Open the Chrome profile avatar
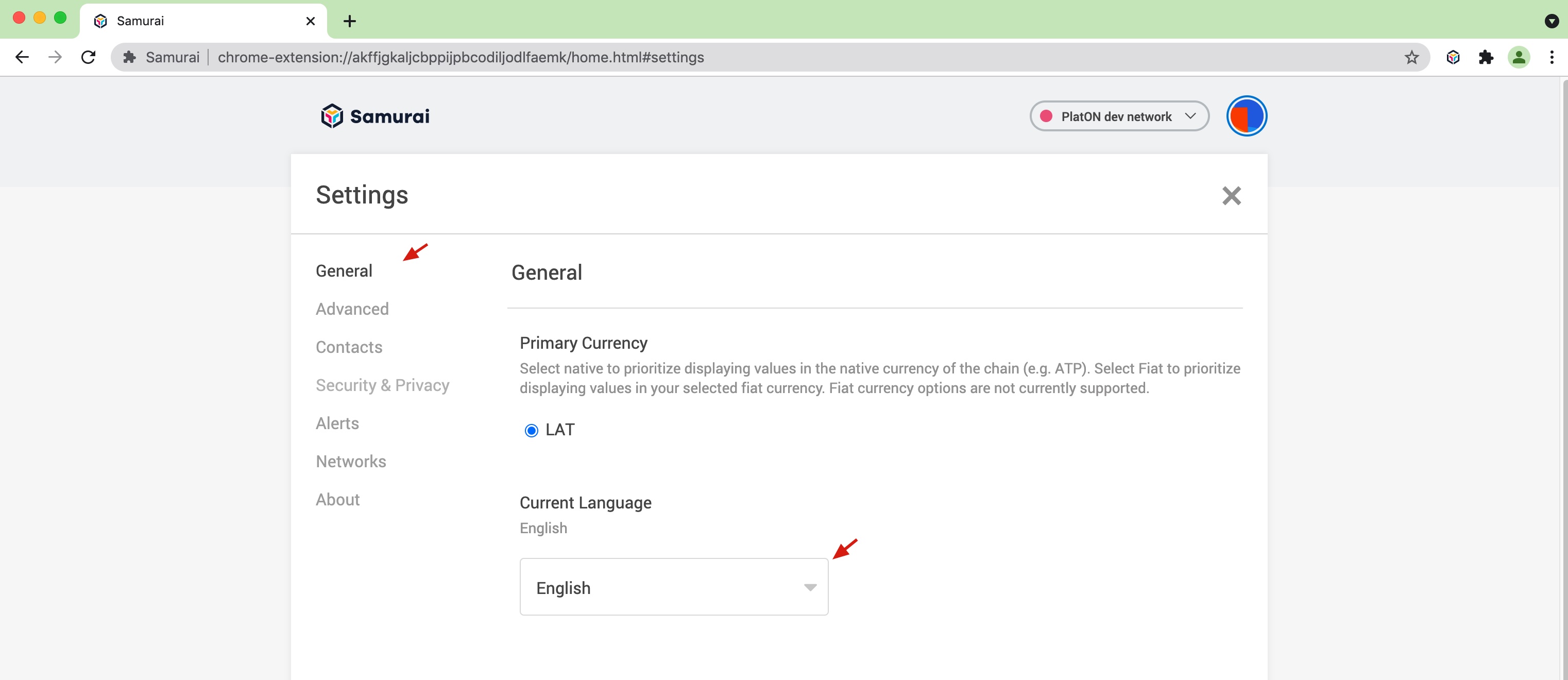This screenshot has width=1568, height=680. tap(1518, 57)
